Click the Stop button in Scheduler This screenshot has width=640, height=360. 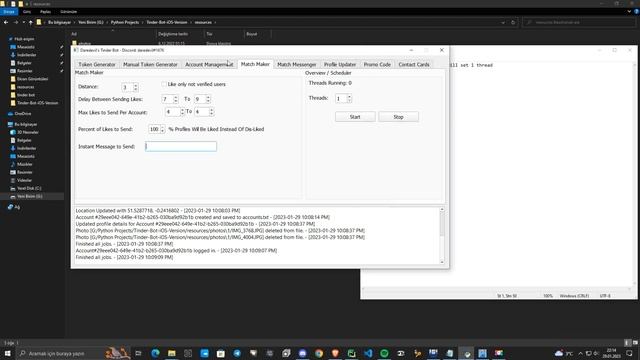pyautogui.click(x=398, y=117)
